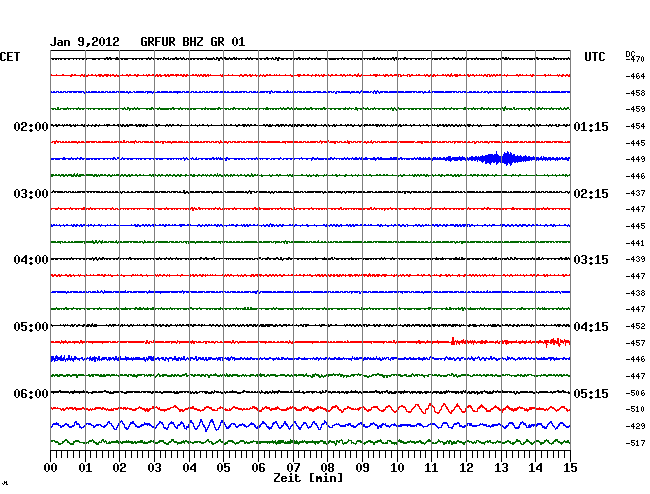
Task: Click minute "03" on the Zeit axis
Action: click(x=154, y=468)
